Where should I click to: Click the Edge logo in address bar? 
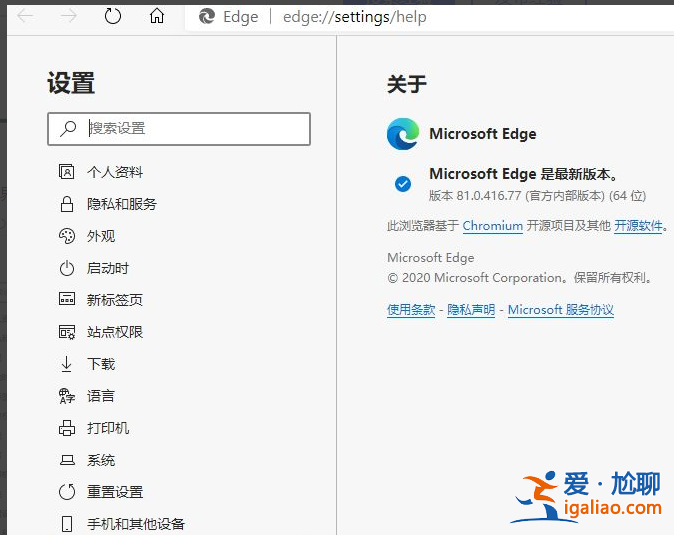207,17
